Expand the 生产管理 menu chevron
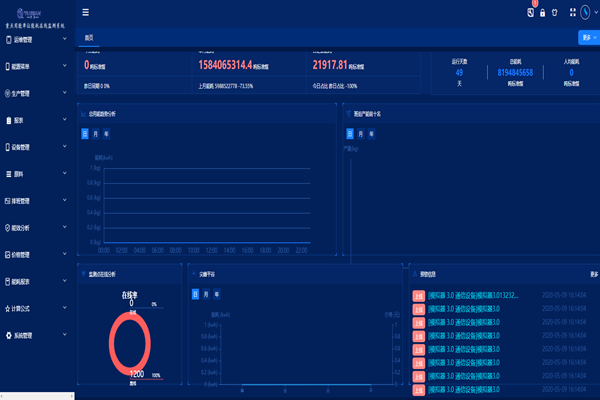This screenshot has width=600, height=400. pos(64,93)
